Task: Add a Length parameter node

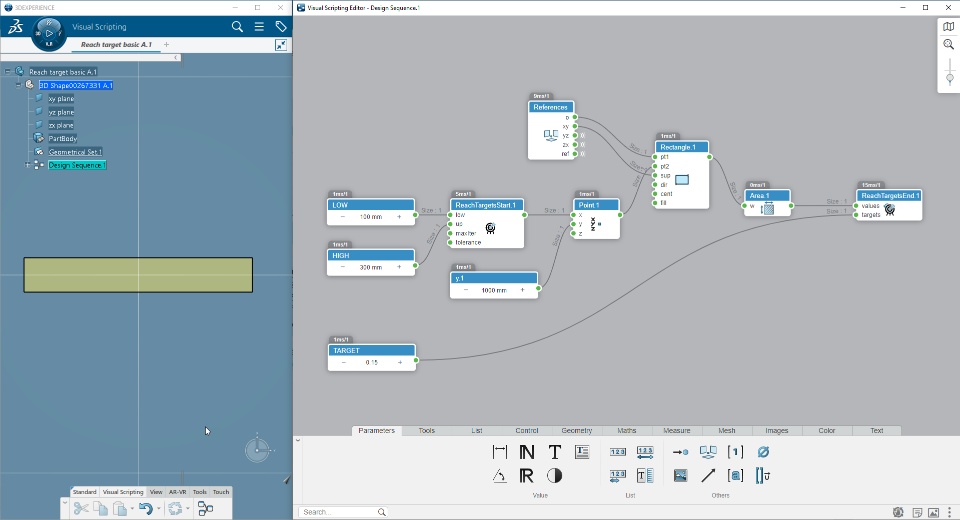Action: (500, 452)
